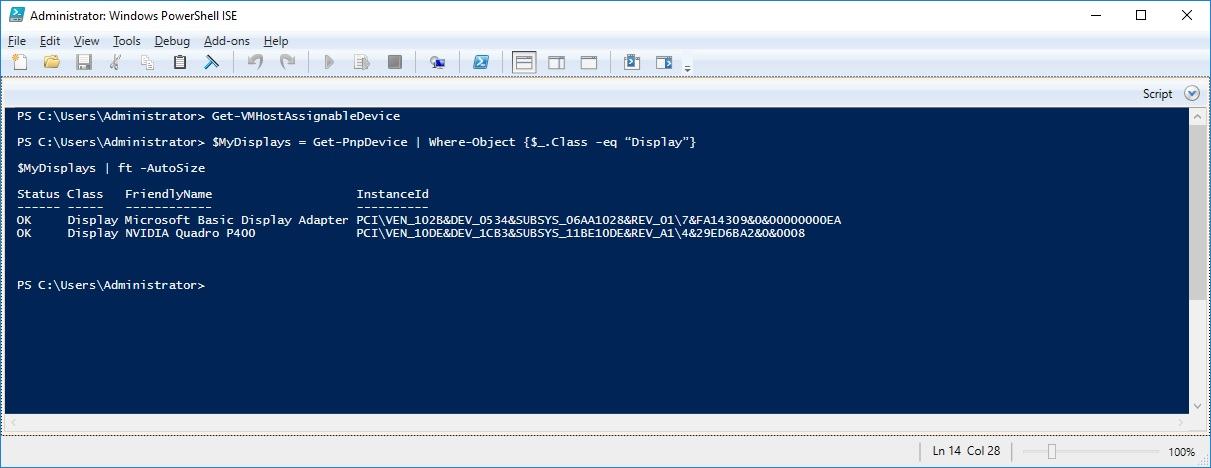The width and height of the screenshot is (1211, 468).
Task: Open the Tools menu
Action: click(127, 41)
